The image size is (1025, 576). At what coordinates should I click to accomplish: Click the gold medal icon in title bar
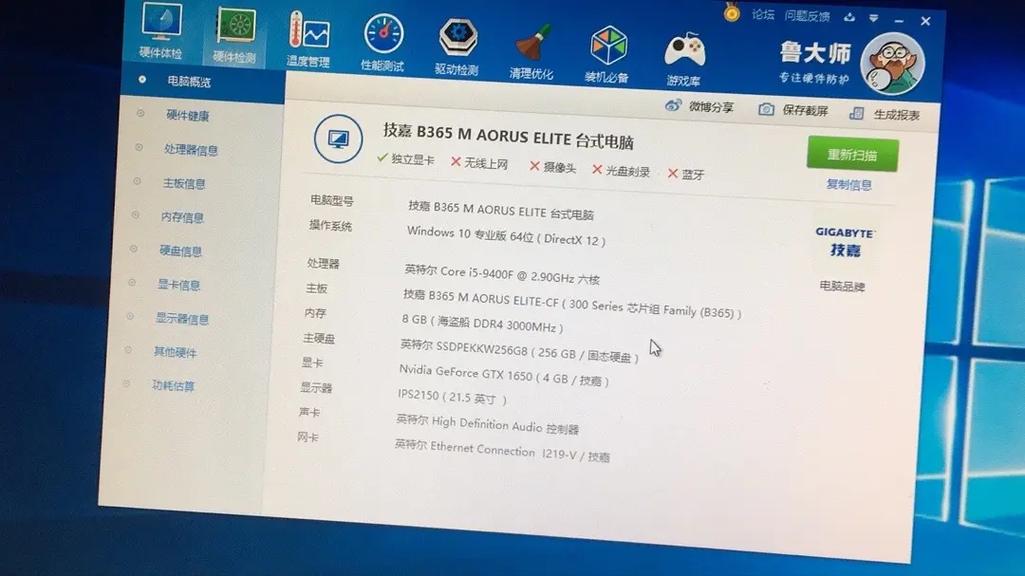(731, 12)
